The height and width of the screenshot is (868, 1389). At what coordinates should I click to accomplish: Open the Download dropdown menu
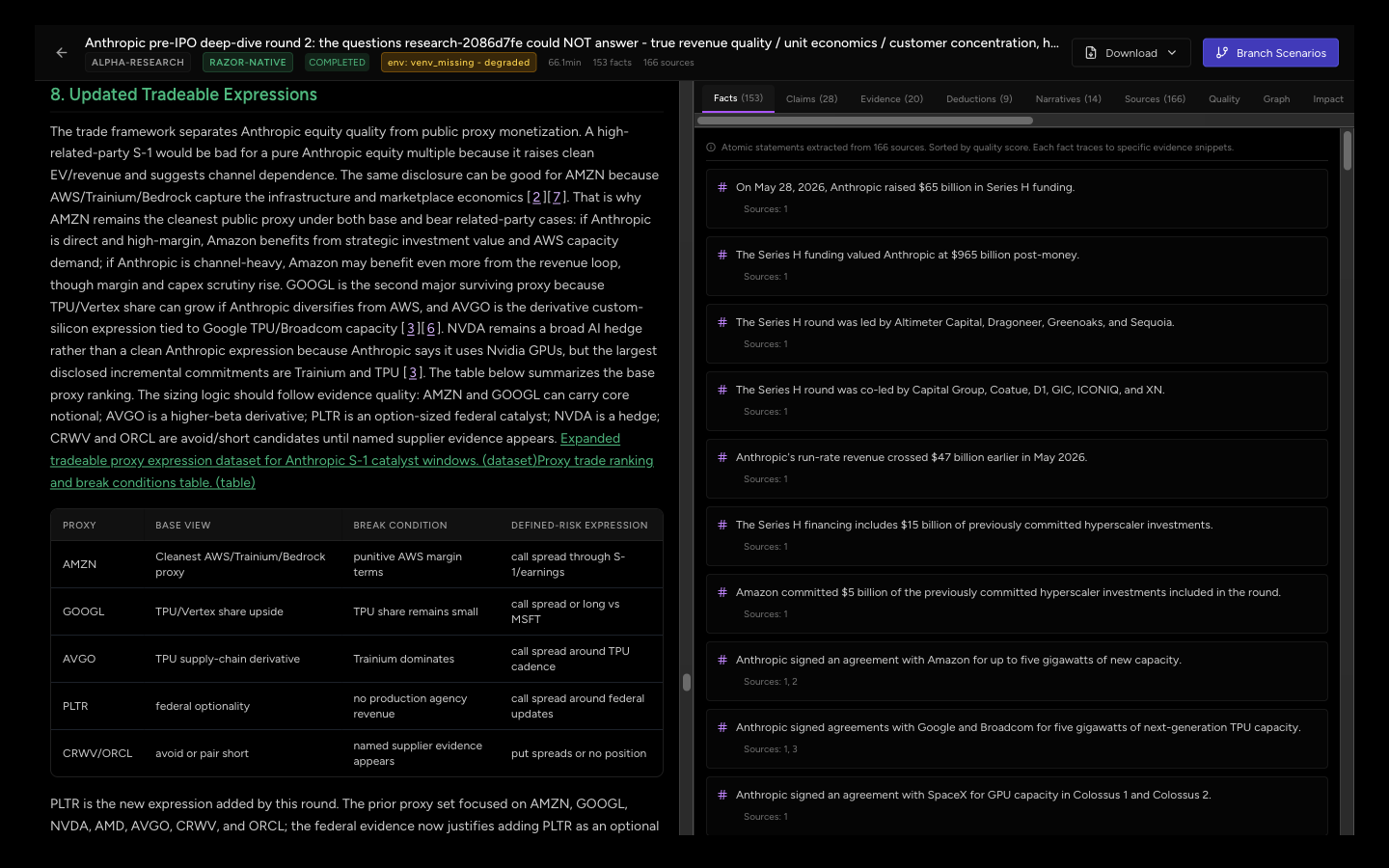click(1130, 53)
